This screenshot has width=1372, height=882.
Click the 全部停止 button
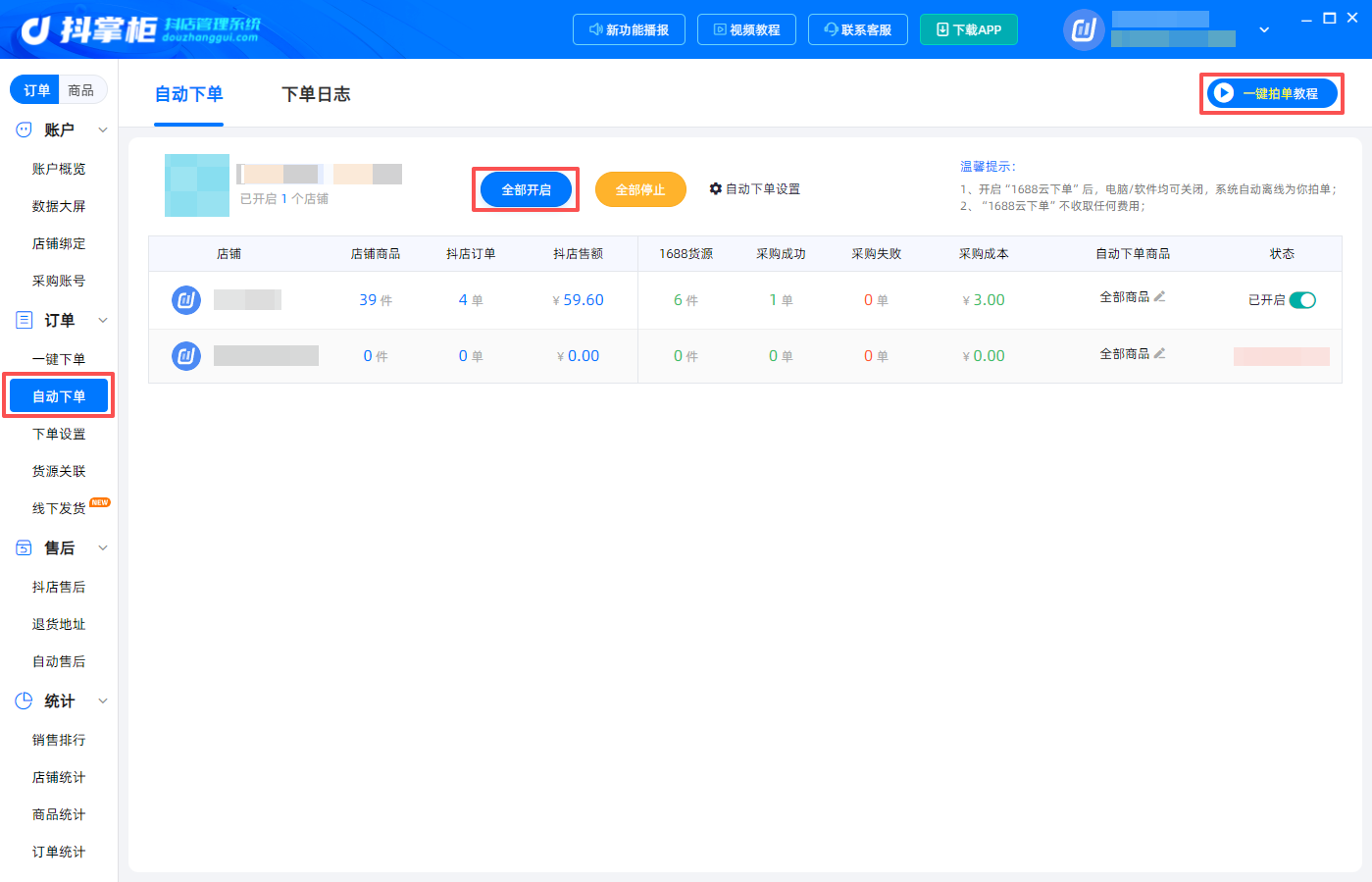point(640,189)
